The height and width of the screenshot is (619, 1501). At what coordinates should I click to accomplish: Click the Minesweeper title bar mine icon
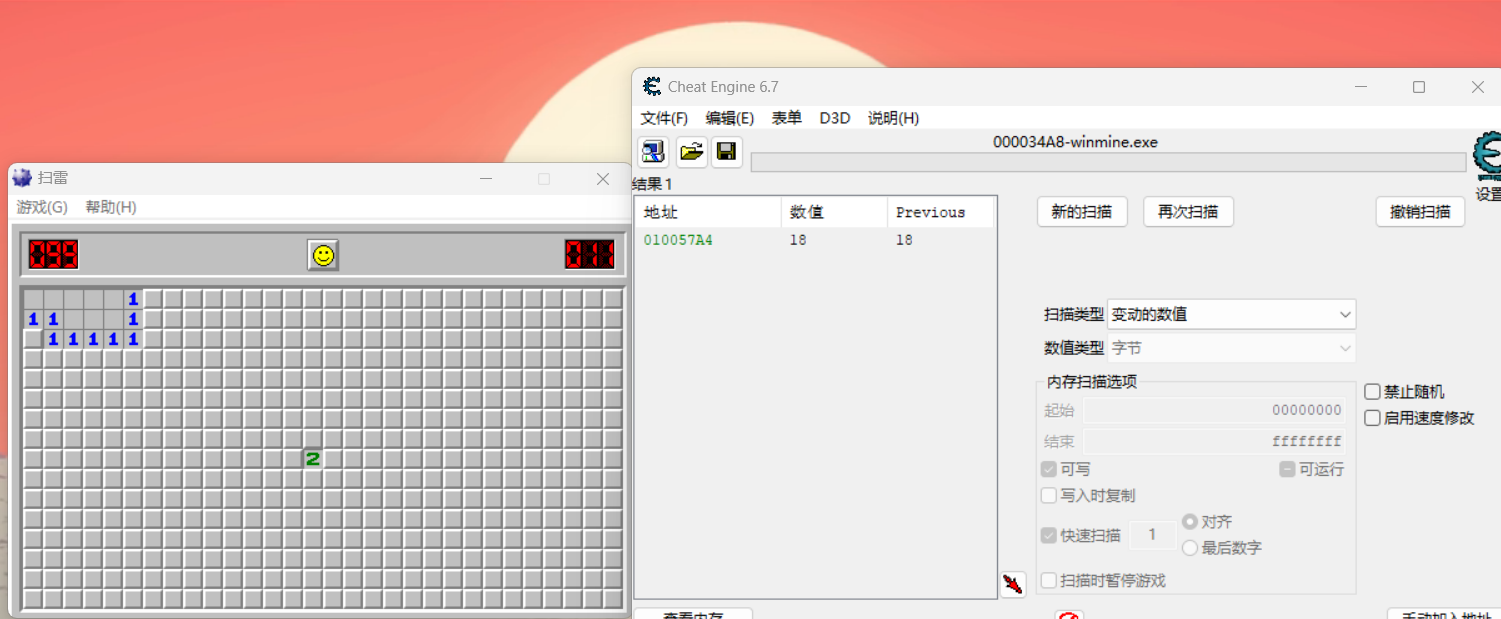click(22, 178)
